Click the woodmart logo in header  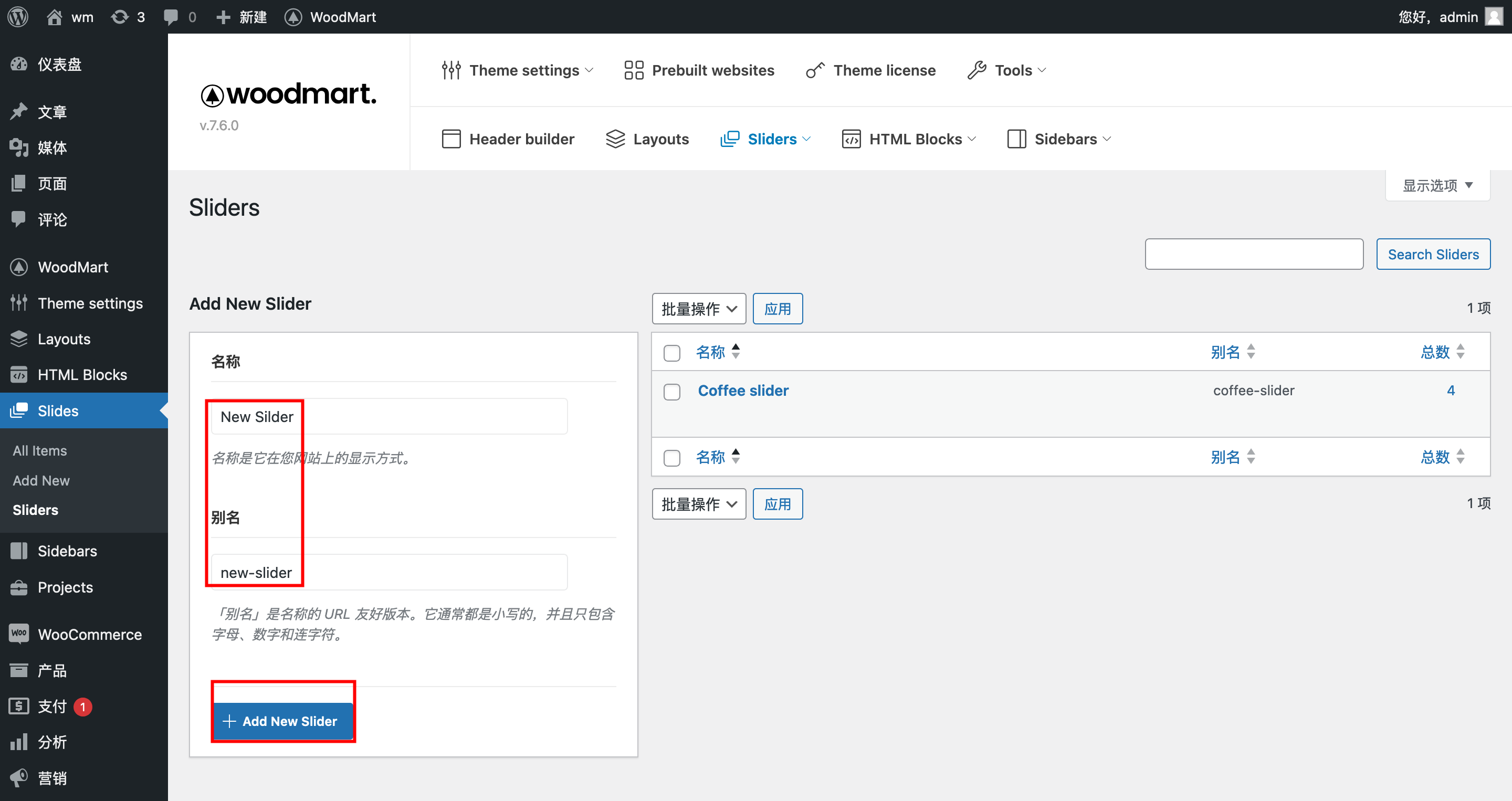click(288, 94)
